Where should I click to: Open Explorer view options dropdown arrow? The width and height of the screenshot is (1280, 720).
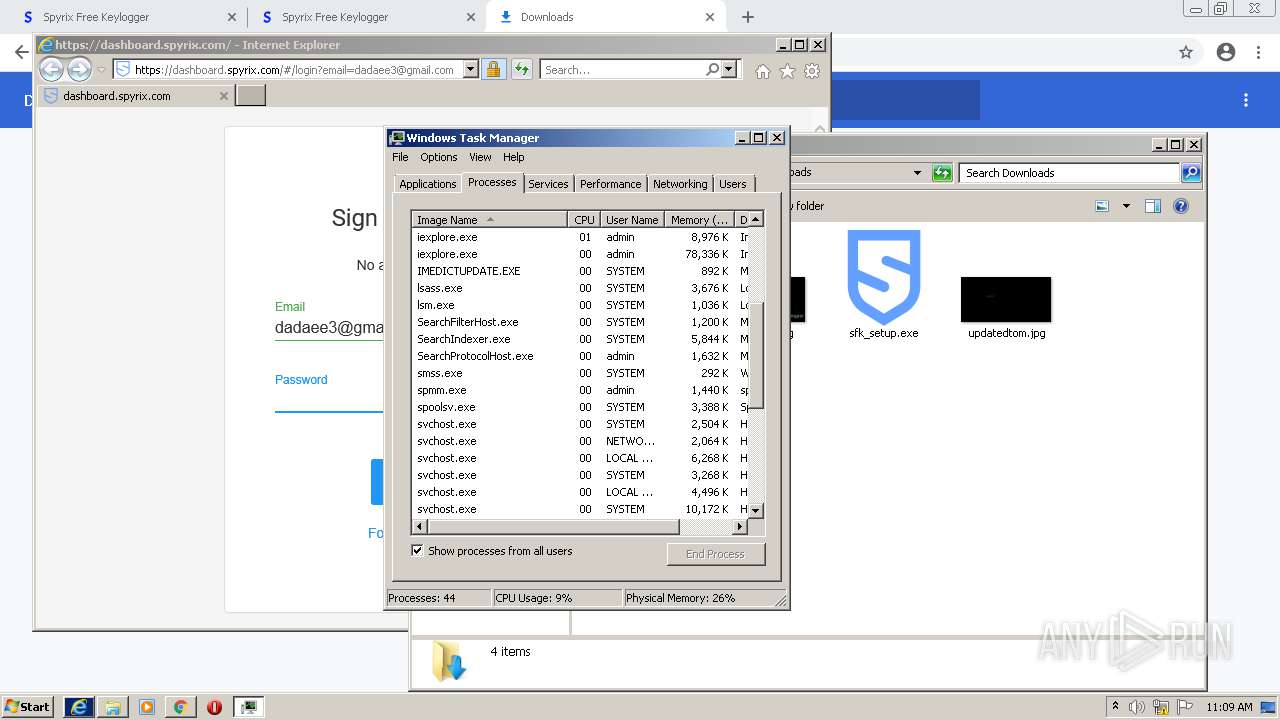[x=1126, y=206]
